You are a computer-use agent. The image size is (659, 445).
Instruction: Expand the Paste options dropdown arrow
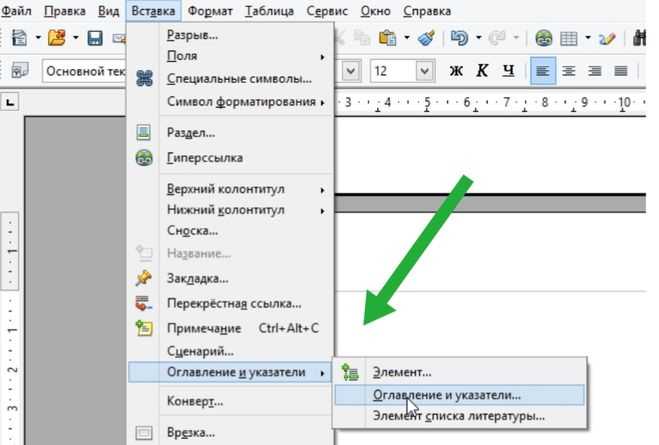point(407,38)
